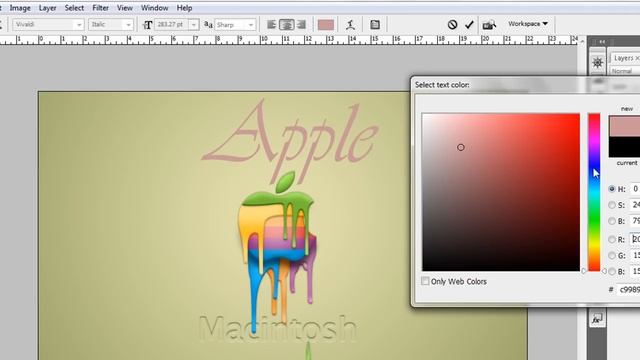
Task: Click the anti-aliasing aa icon
Action: pos(208,24)
